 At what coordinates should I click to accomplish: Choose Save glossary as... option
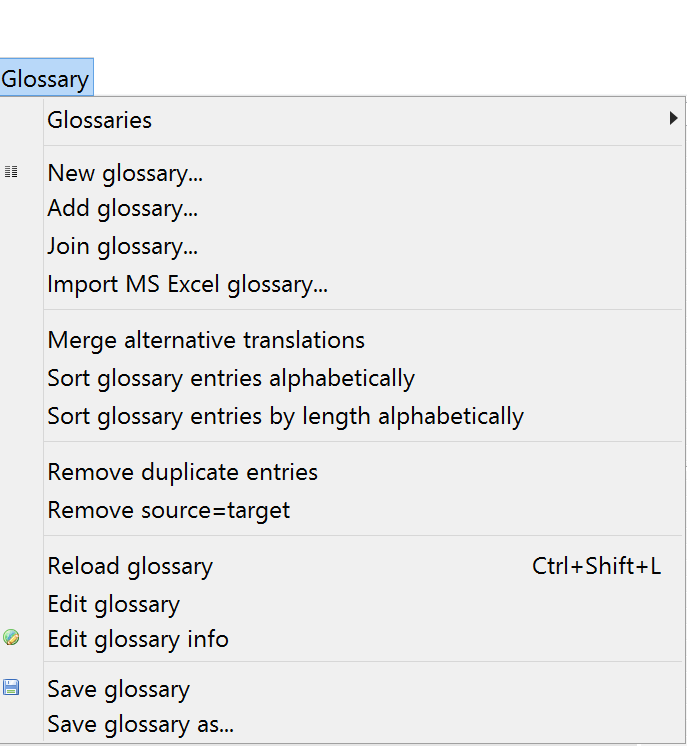click(x=140, y=725)
